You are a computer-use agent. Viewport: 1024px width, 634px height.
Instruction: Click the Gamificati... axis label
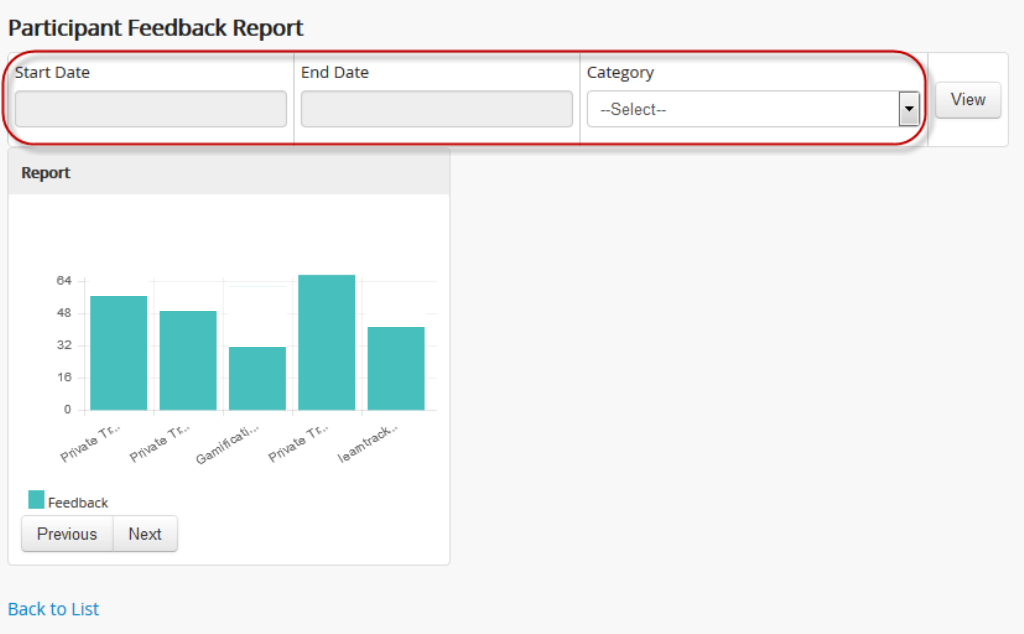(x=228, y=444)
